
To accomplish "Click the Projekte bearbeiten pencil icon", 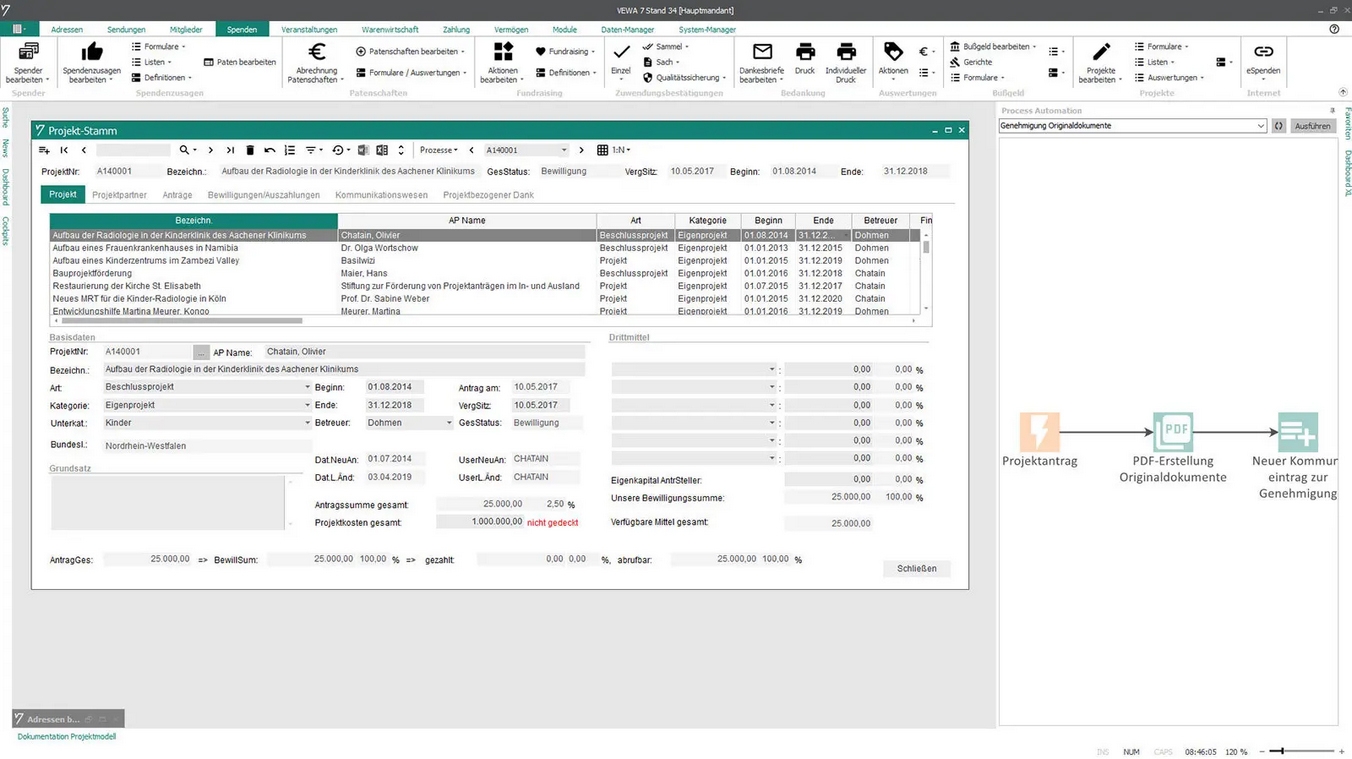I will click(x=1101, y=53).
